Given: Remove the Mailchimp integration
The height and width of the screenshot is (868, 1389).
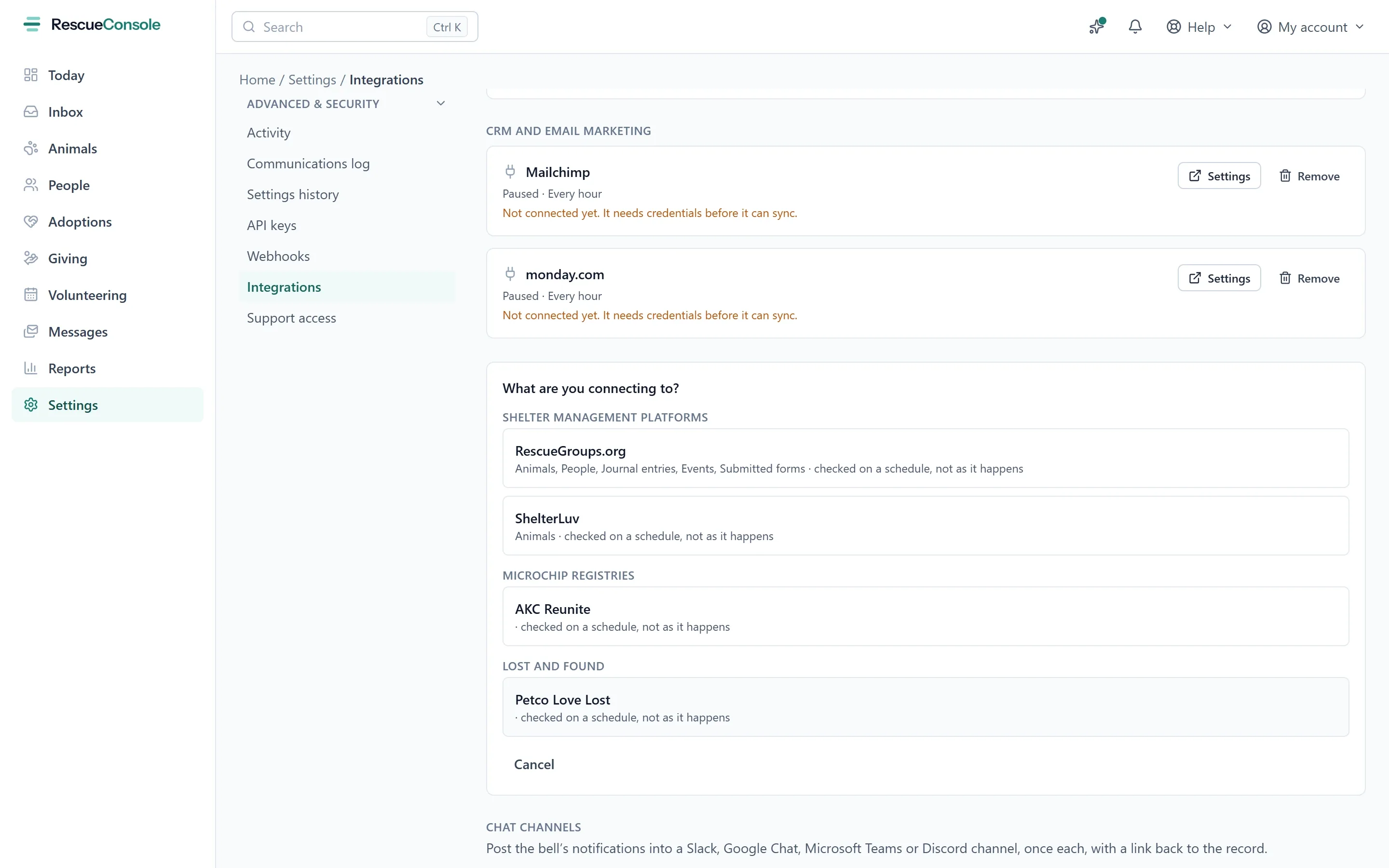Looking at the screenshot, I should pos(1309,176).
